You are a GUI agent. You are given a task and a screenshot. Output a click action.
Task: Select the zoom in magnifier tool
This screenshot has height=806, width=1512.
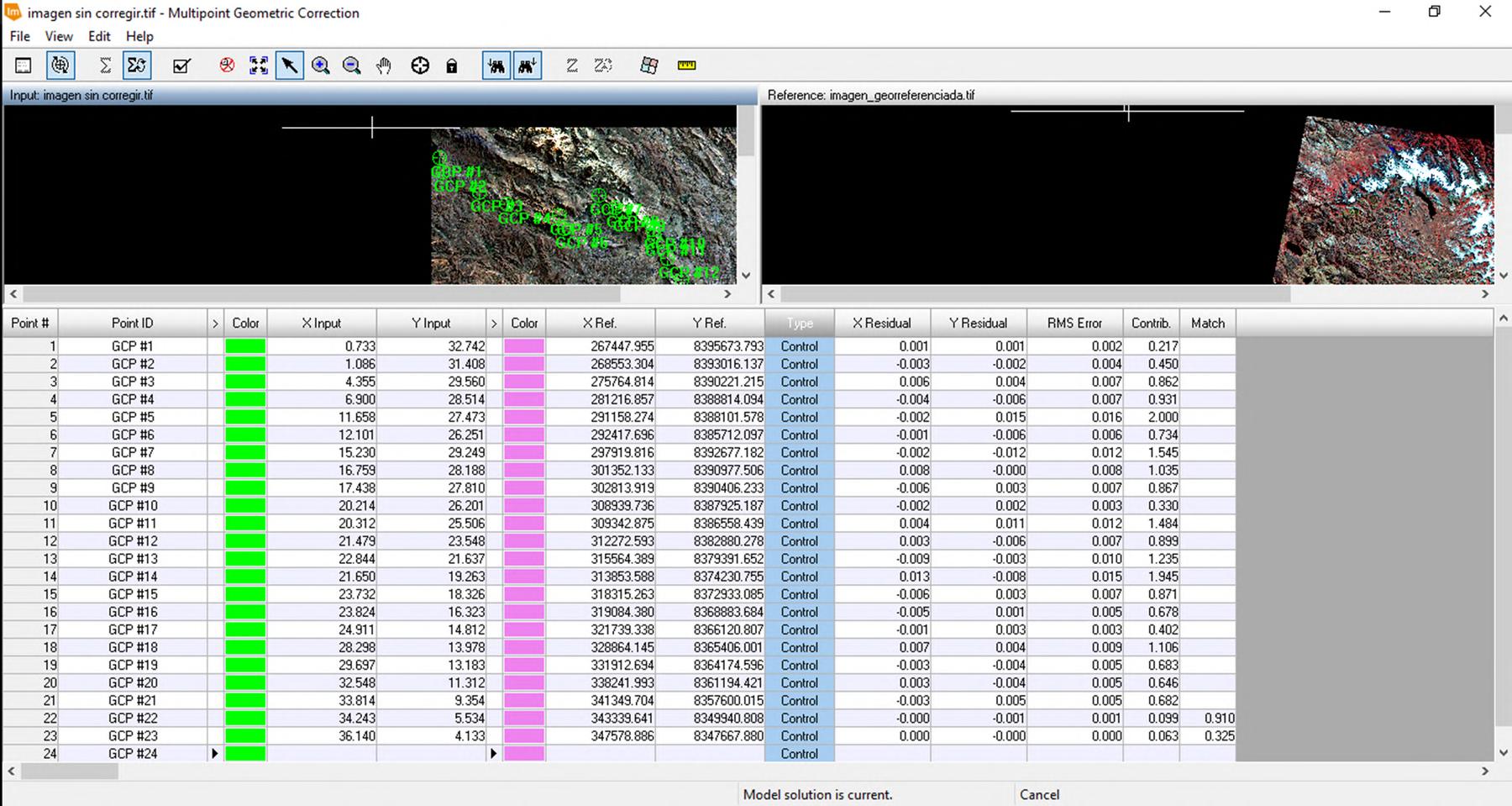point(321,66)
